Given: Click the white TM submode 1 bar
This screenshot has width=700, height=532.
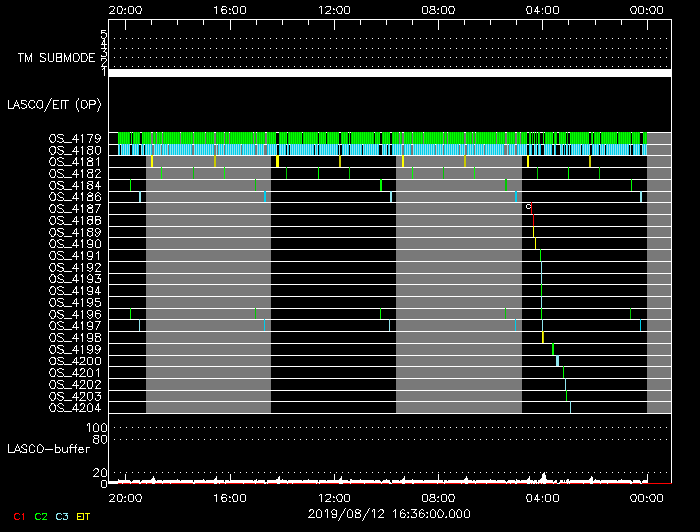Looking at the screenshot, I should click(389, 73).
